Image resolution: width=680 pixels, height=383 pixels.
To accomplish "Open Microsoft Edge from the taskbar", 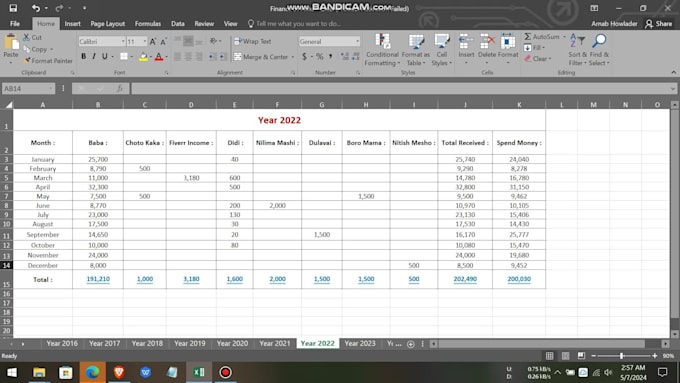I will click(92, 372).
